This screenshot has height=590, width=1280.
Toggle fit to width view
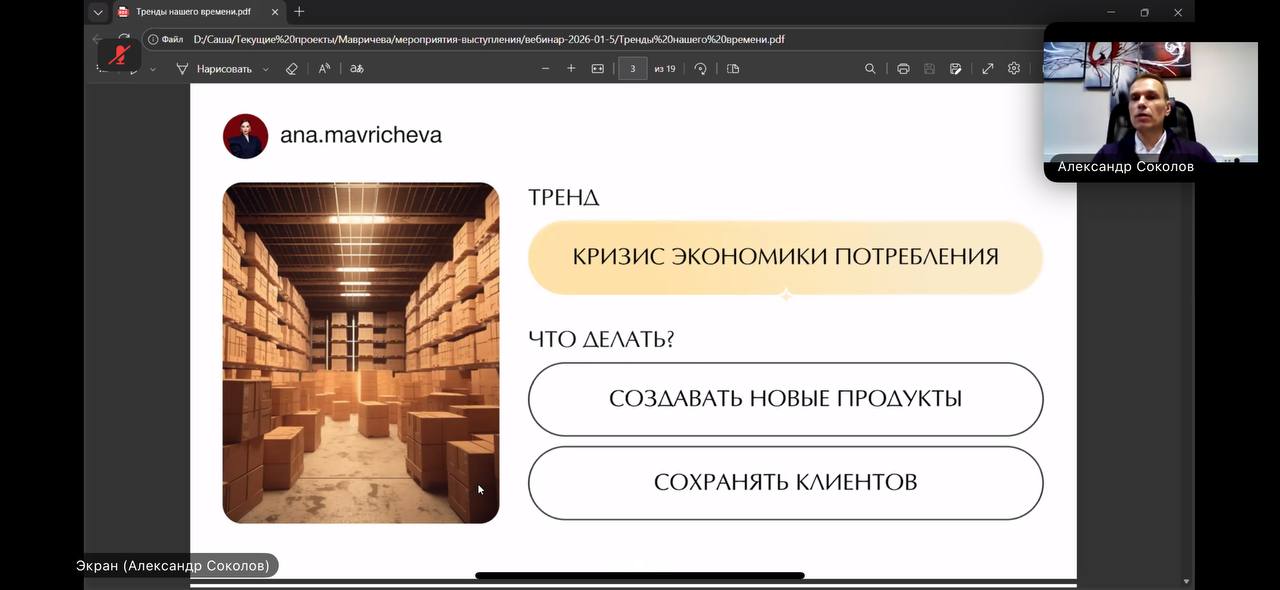(598, 69)
